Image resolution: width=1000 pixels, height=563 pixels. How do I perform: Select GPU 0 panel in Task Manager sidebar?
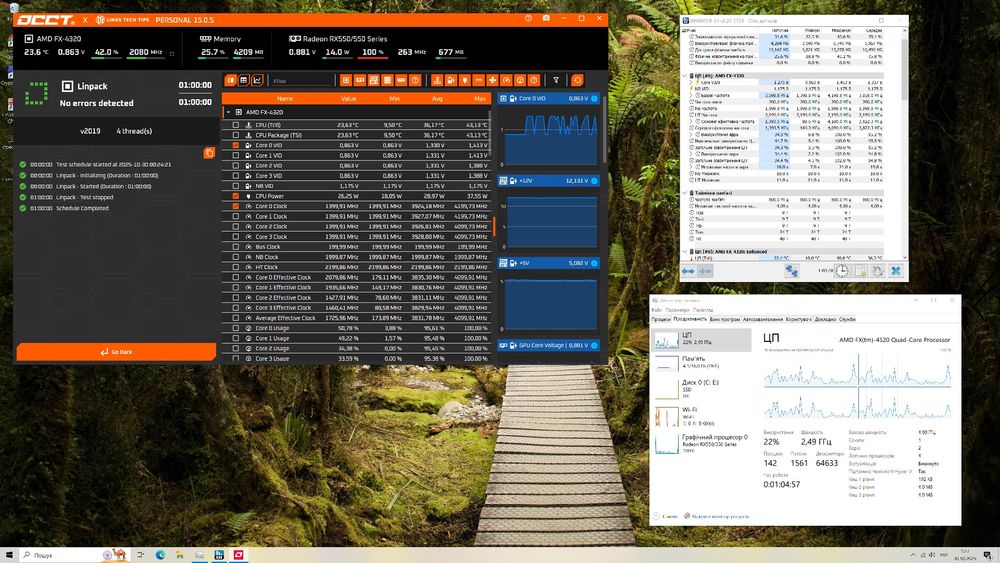pyautogui.click(x=700, y=443)
